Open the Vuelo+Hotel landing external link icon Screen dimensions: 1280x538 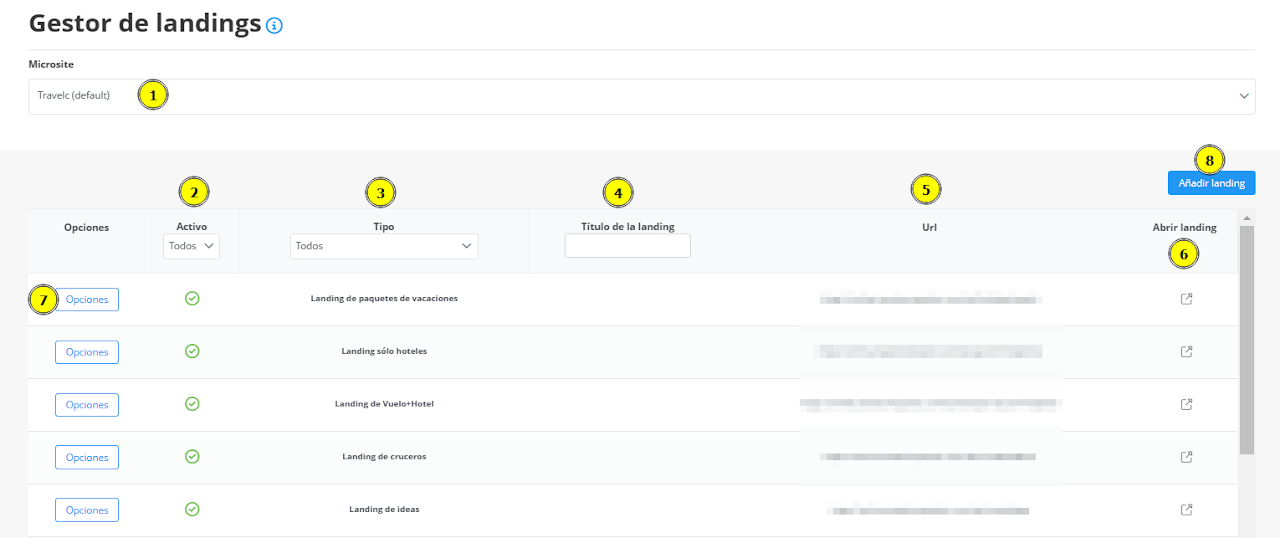[1186, 404]
